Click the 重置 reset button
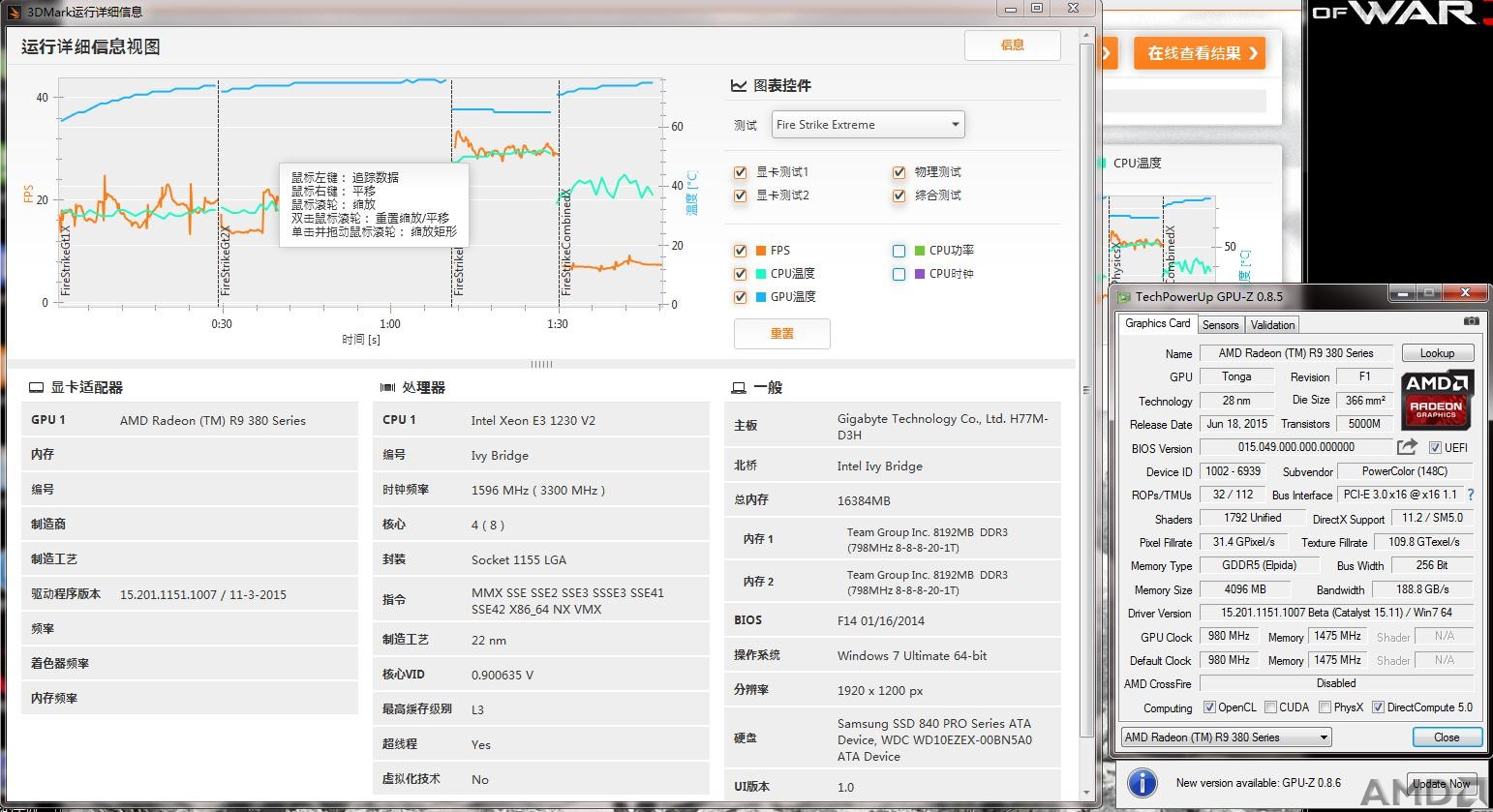 782,333
